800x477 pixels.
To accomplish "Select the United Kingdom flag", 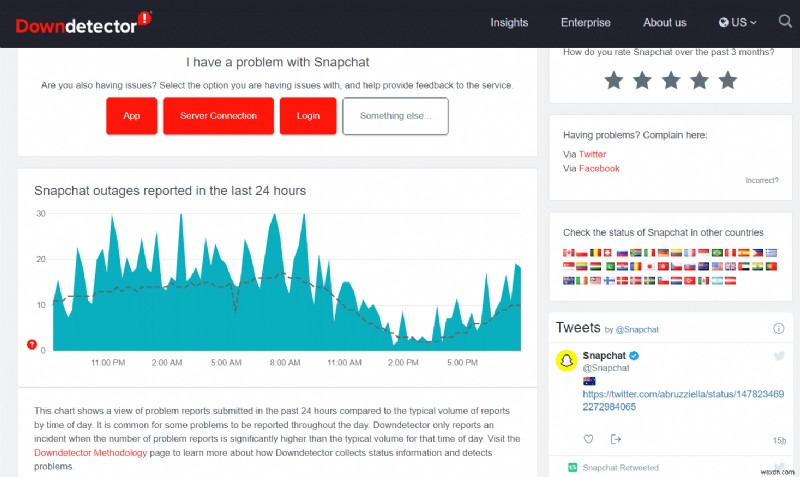I will (x=731, y=266).
